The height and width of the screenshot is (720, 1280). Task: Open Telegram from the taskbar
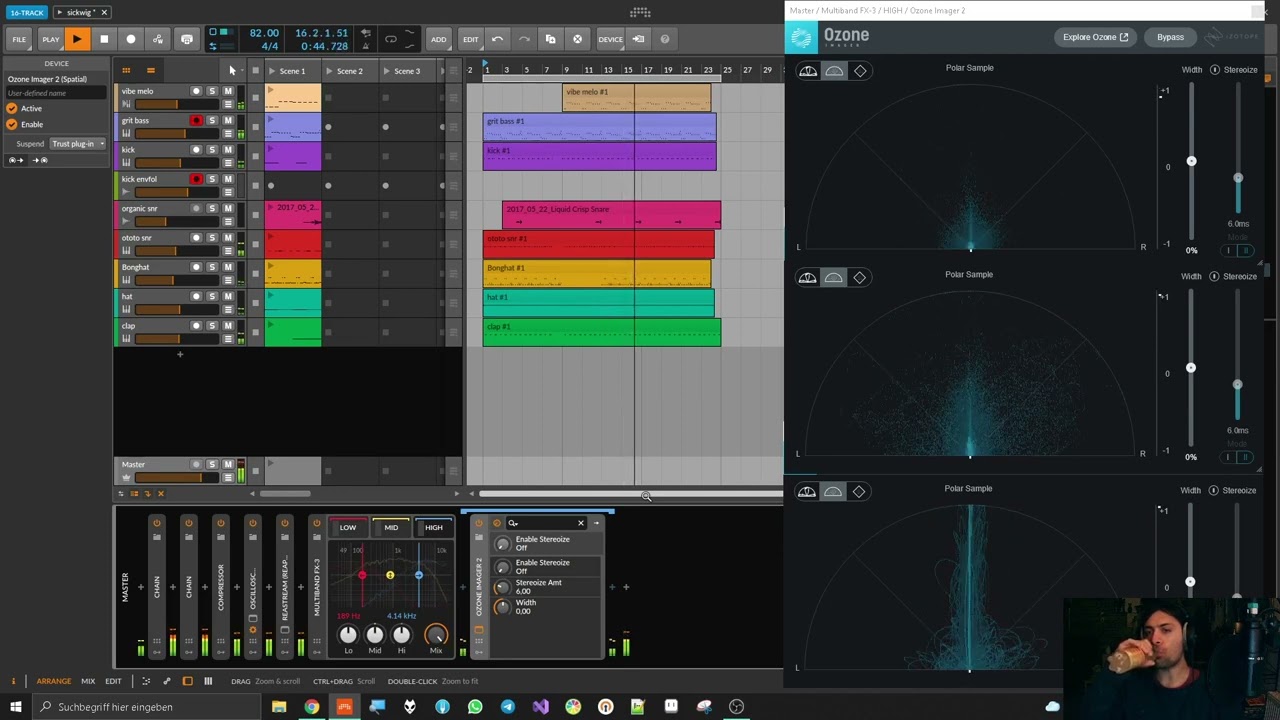[508, 707]
